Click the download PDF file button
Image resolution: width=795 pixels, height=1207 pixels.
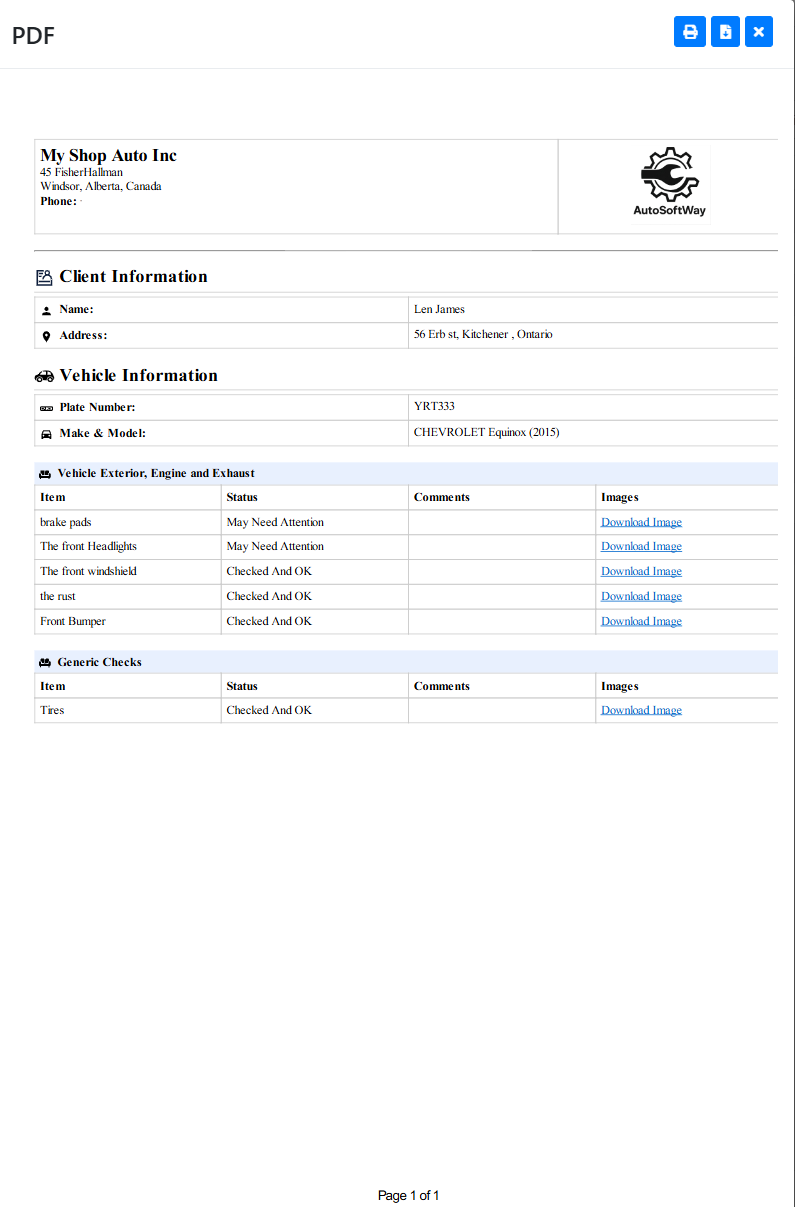(x=725, y=32)
